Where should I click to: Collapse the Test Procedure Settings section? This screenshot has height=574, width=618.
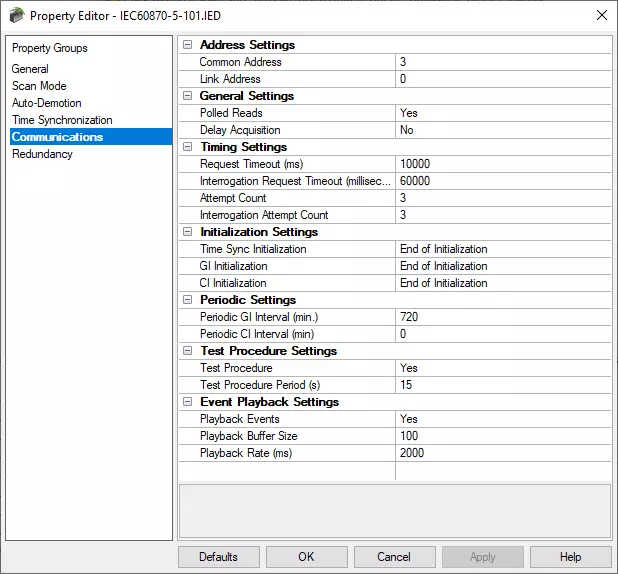click(x=188, y=350)
